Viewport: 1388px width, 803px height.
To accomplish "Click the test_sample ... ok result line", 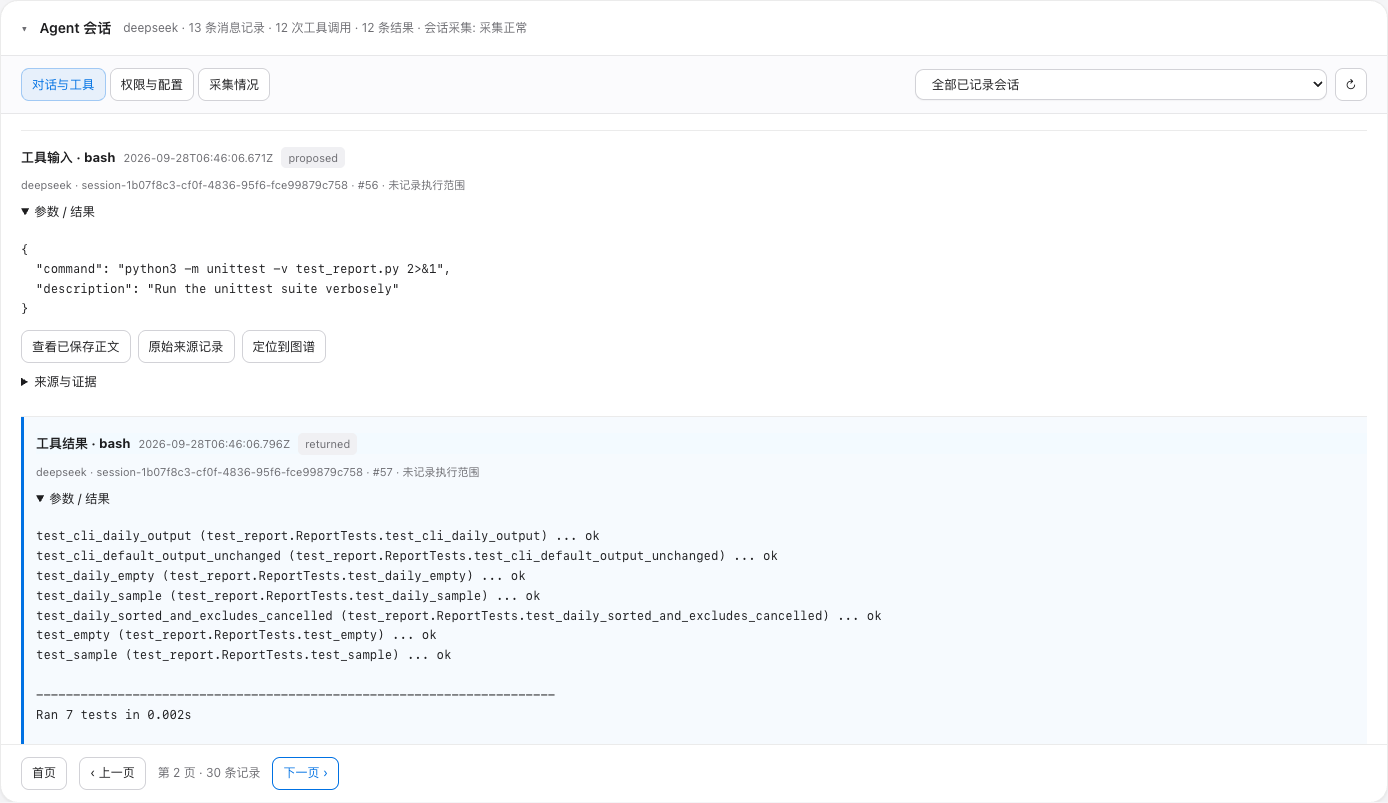I will 244,655.
